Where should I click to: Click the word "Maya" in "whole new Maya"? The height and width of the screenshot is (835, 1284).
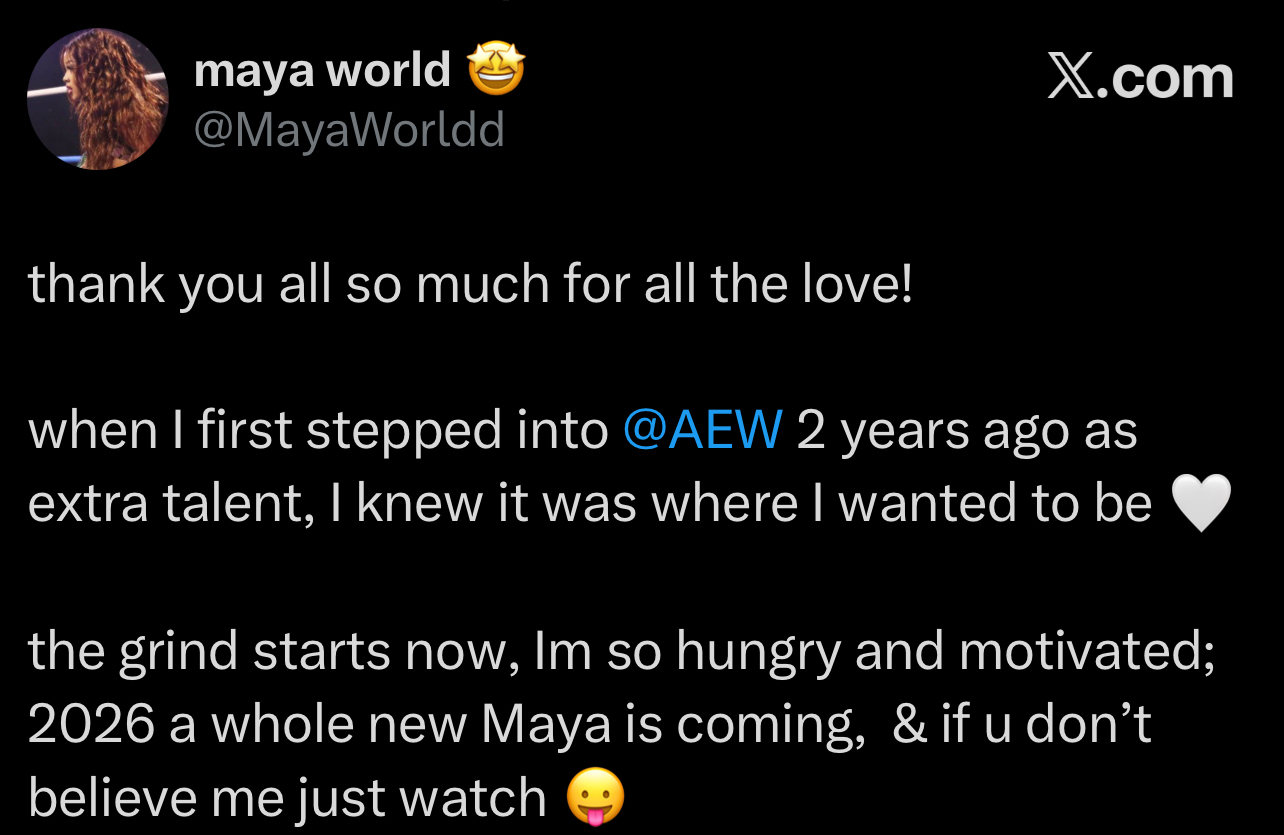pos(545,725)
